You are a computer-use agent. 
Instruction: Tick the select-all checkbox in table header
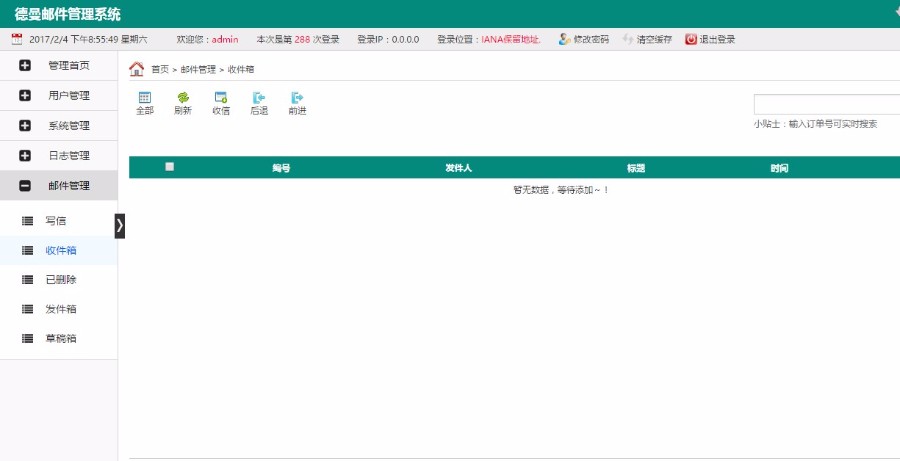(x=169, y=166)
